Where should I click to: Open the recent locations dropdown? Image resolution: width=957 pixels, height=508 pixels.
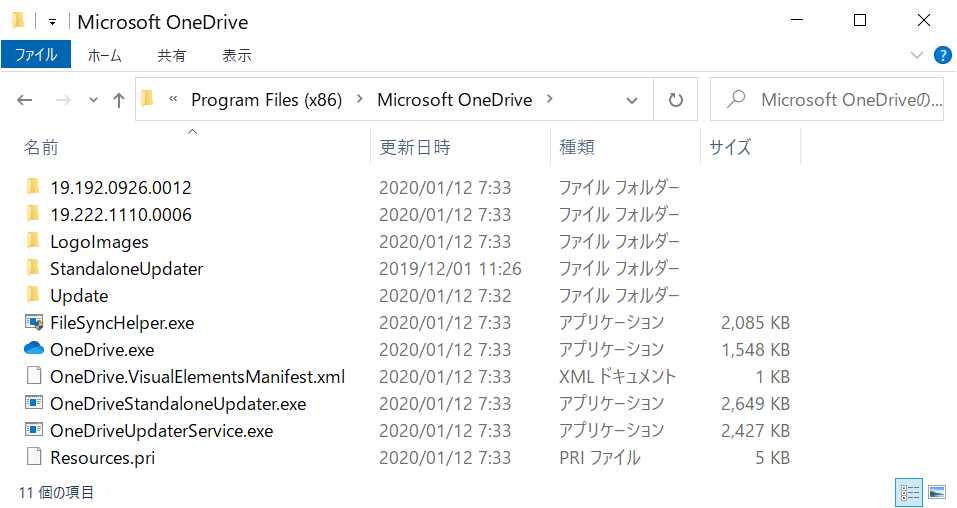point(93,100)
